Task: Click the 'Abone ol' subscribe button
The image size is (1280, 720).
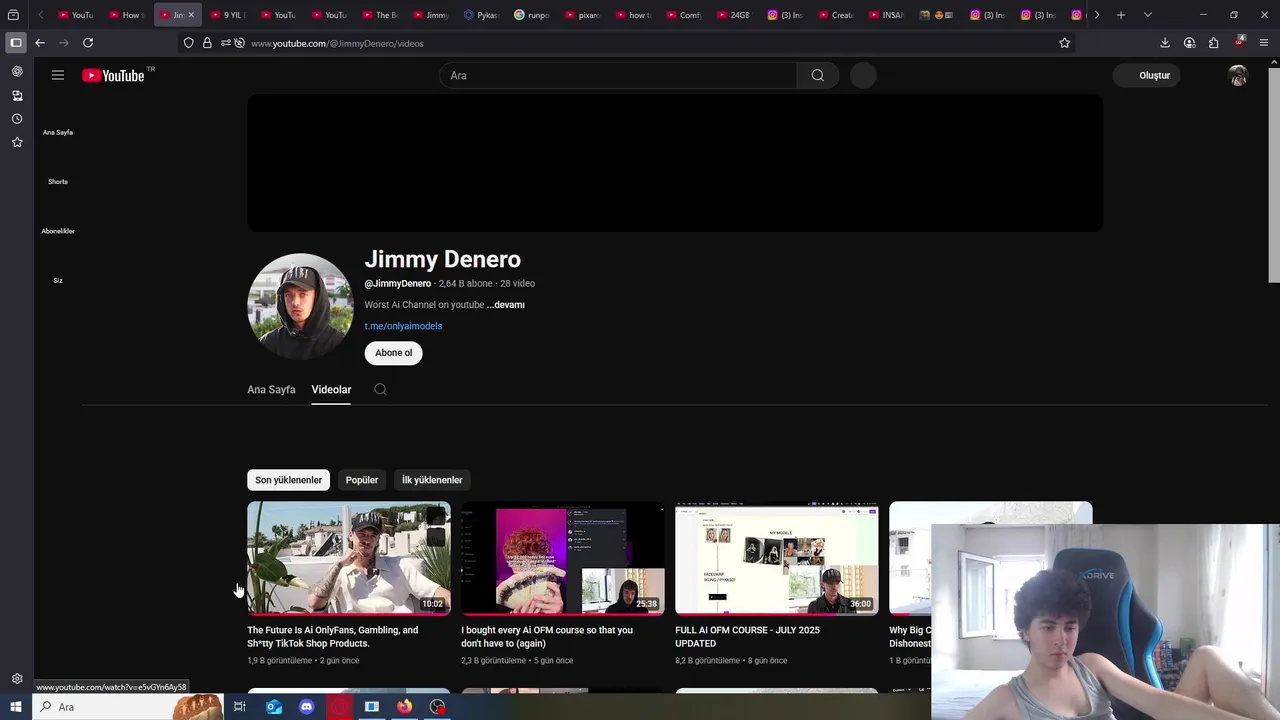Action: [x=393, y=353]
